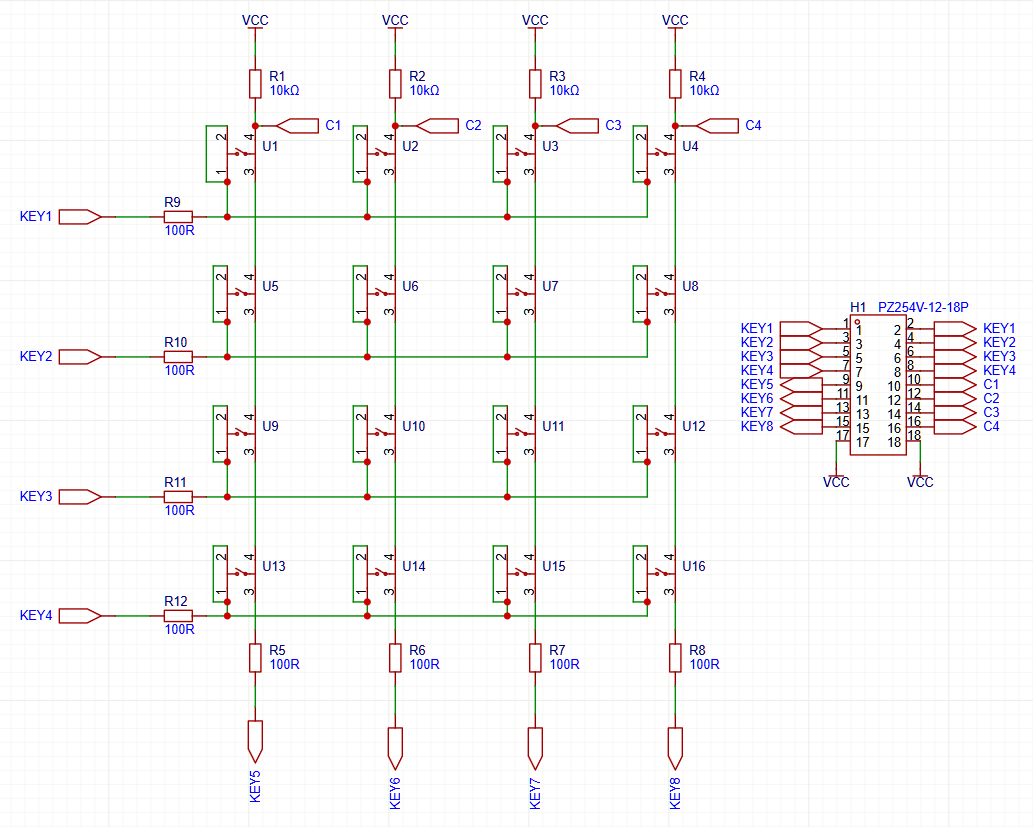This screenshot has height=827, width=1033.
Task: Click the C4 net port flag near R4
Action: (715, 126)
